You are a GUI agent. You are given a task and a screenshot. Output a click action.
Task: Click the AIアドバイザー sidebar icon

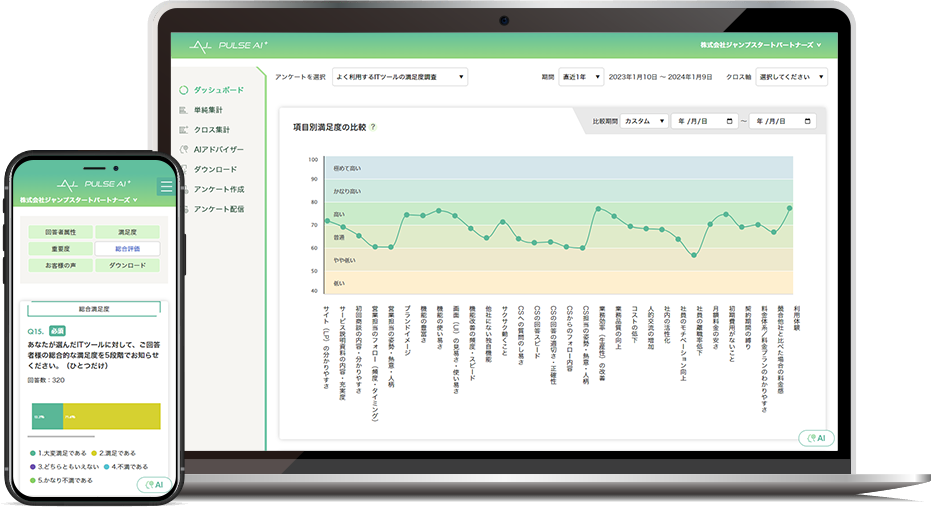click(183, 150)
